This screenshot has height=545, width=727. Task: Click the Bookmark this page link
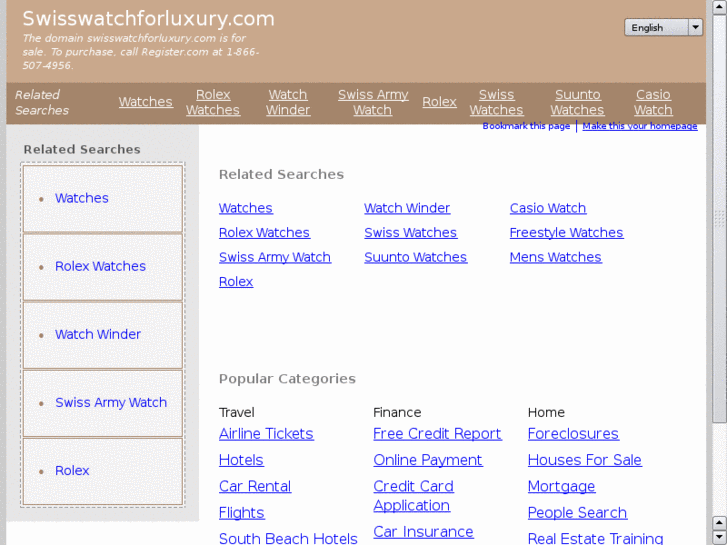tap(526, 126)
